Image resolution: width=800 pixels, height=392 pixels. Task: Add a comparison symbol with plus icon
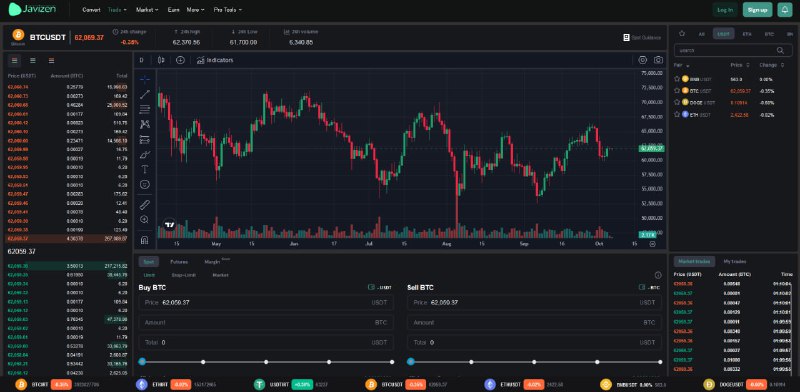[x=180, y=60]
